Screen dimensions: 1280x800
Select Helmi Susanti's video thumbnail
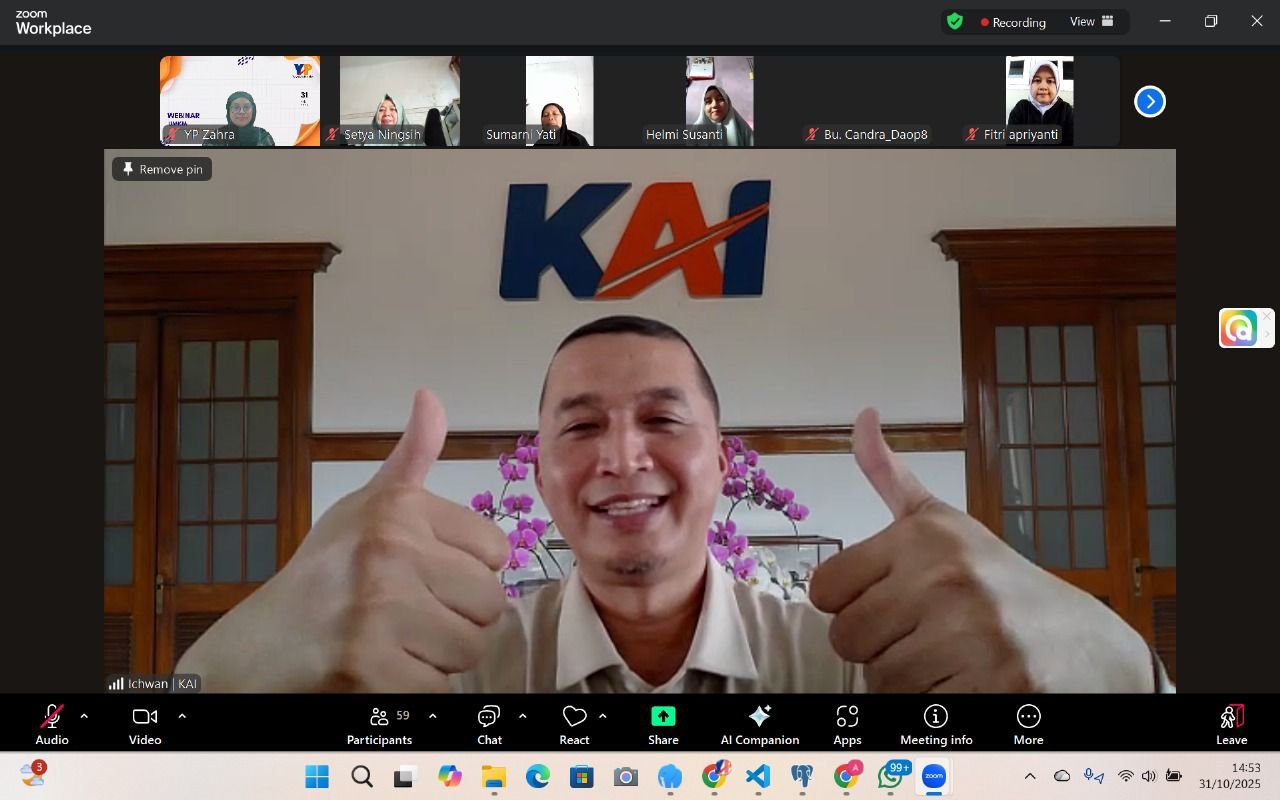point(720,101)
